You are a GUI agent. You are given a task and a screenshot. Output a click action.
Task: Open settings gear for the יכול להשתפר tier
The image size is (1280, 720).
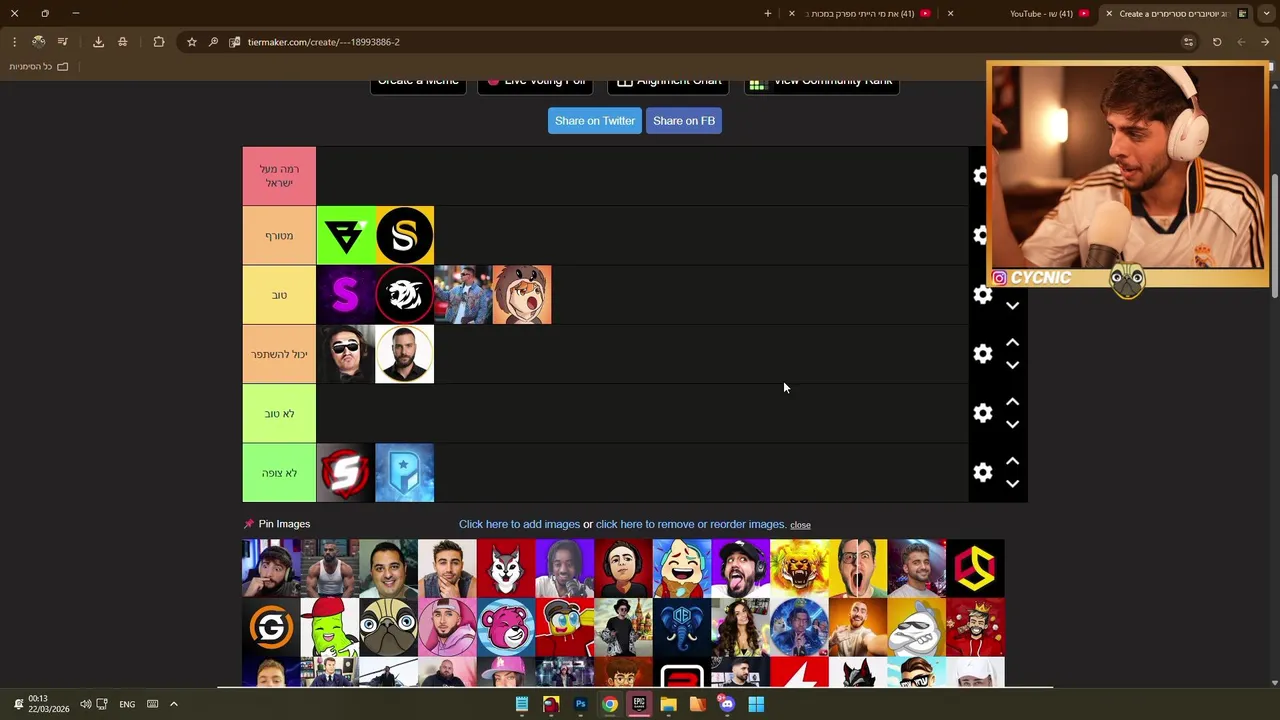point(982,354)
